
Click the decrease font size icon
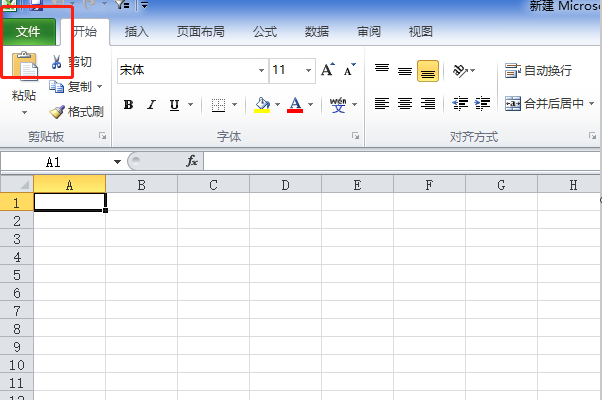point(349,70)
